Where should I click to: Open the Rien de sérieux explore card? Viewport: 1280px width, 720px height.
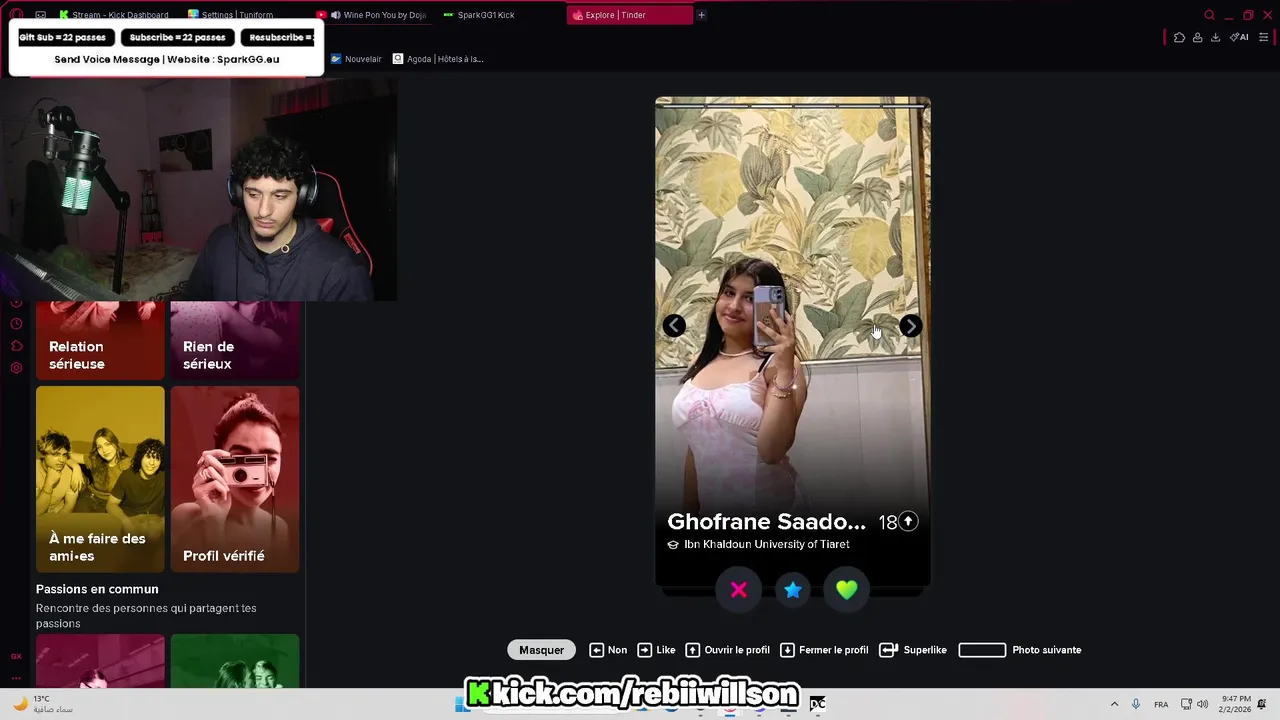pyautogui.click(x=235, y=340)
